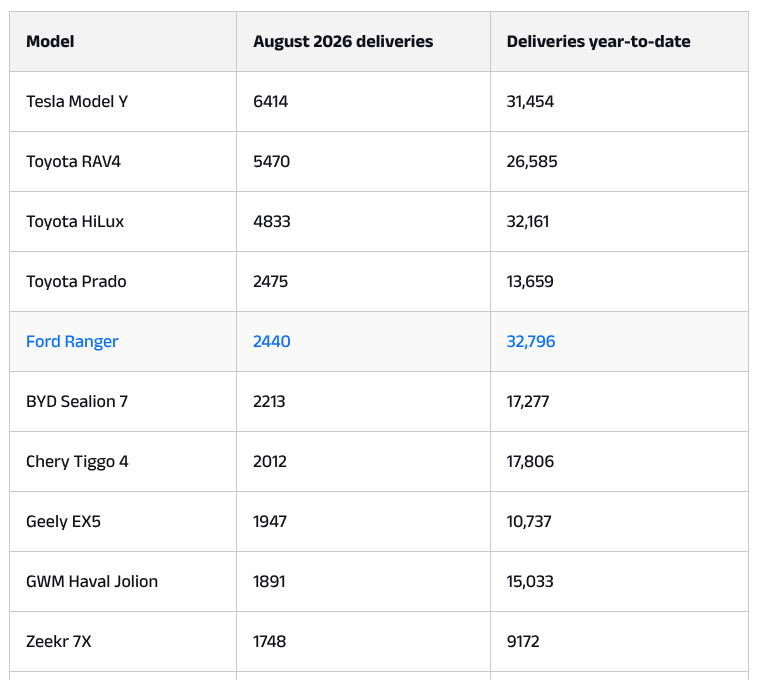Click the 9172 year-to-date value
The image size is (759, 680).
523,642
